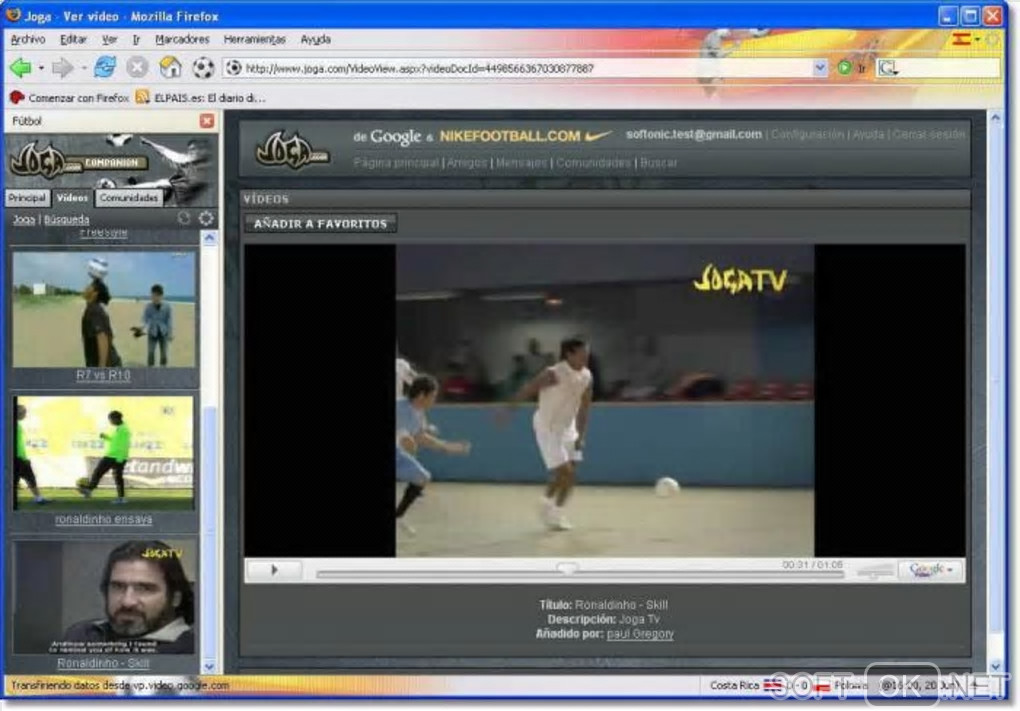
Task: Open the Editar menu
Action: (73, 39)
